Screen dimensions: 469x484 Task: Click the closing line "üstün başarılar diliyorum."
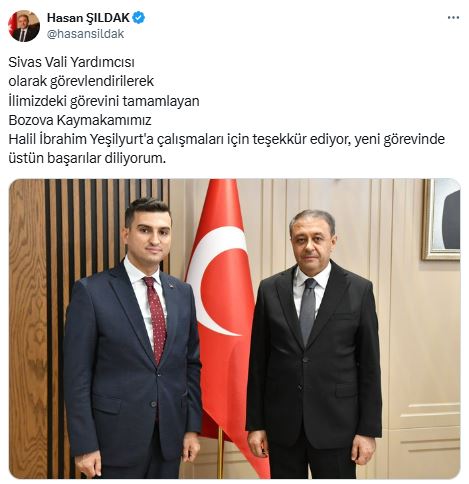point(87,158)
